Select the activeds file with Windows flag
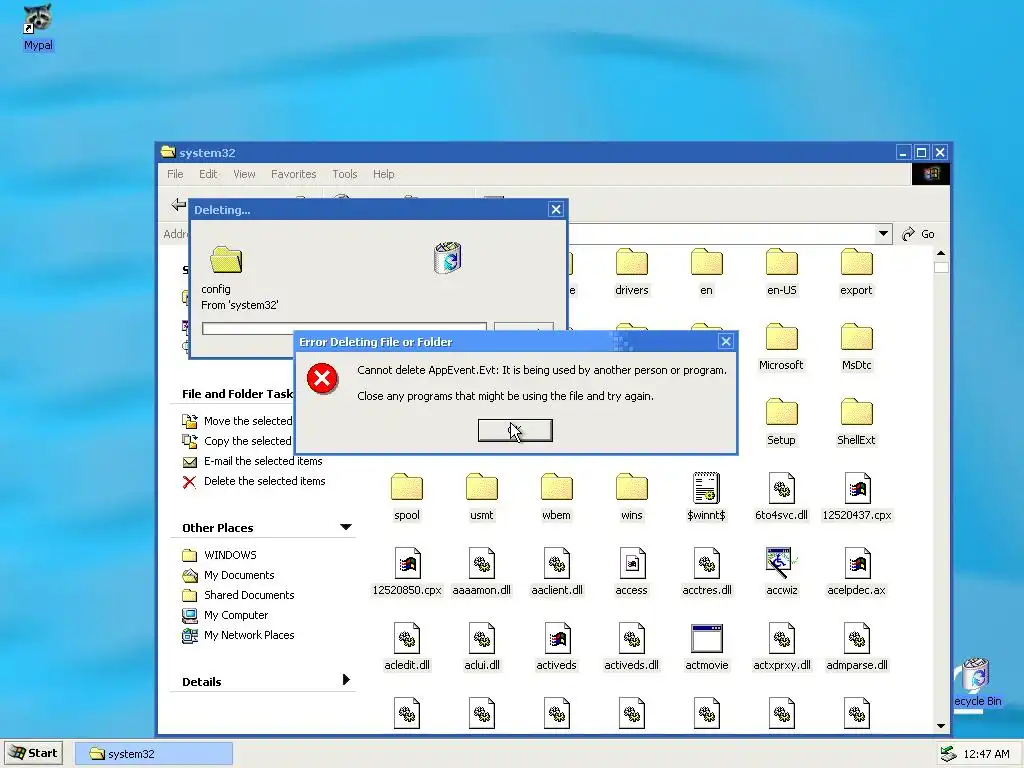This screenshot has width=1024, height=768. point(556,648)
